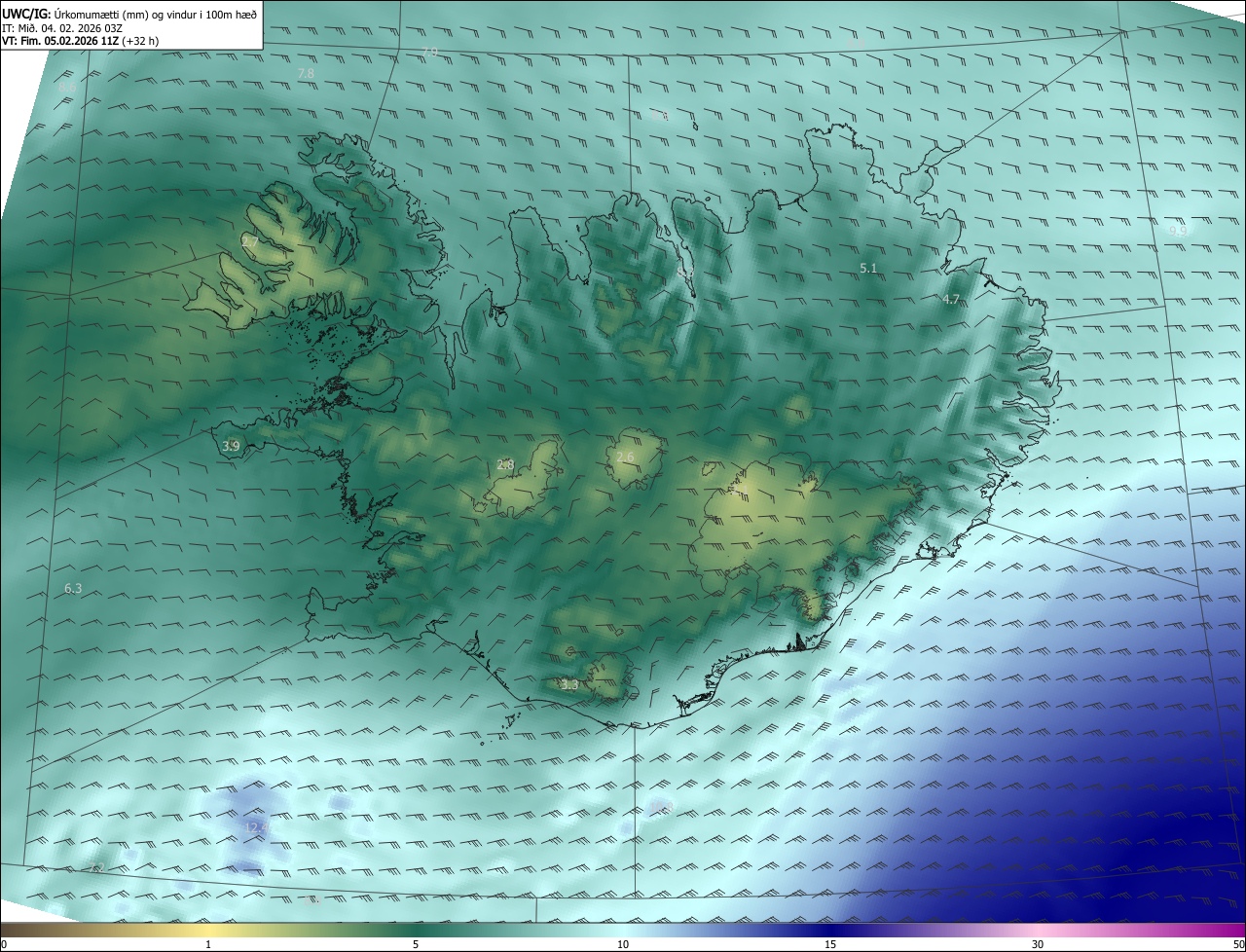Click the colorbar tick label 0

click(4, 944)
